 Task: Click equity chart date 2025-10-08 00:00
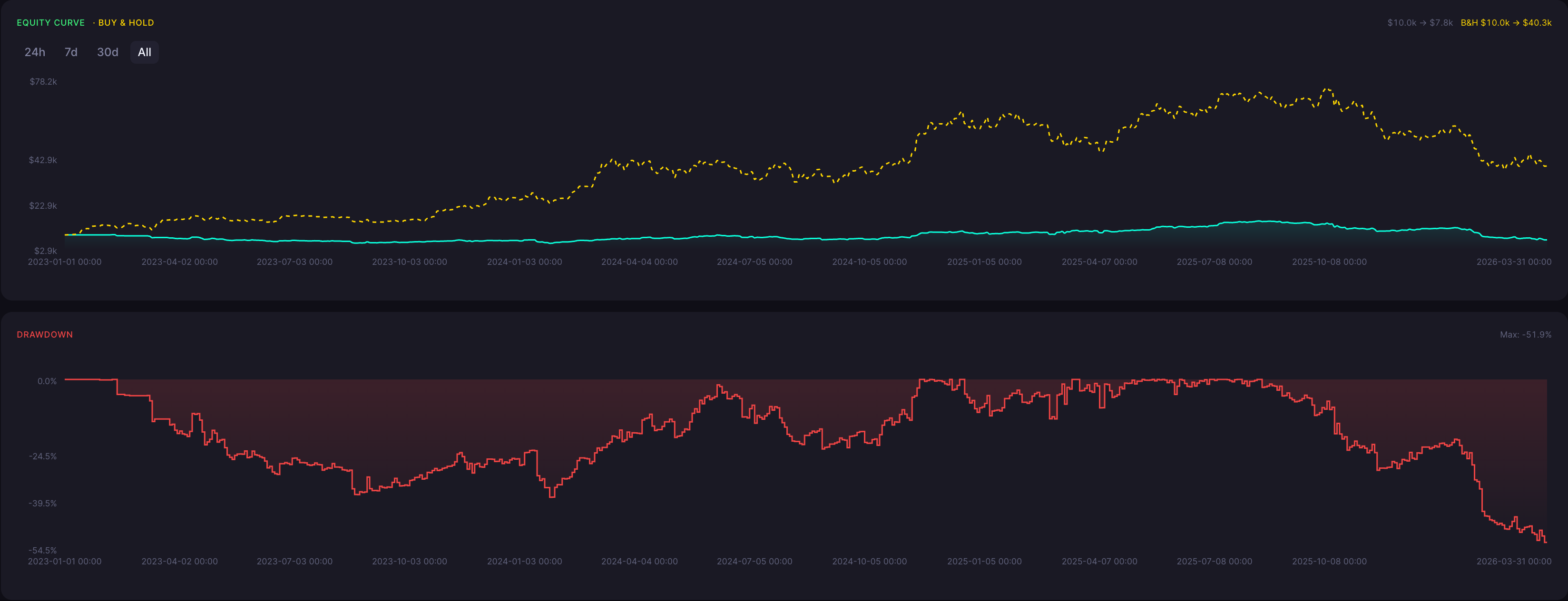coord(1329,262)
